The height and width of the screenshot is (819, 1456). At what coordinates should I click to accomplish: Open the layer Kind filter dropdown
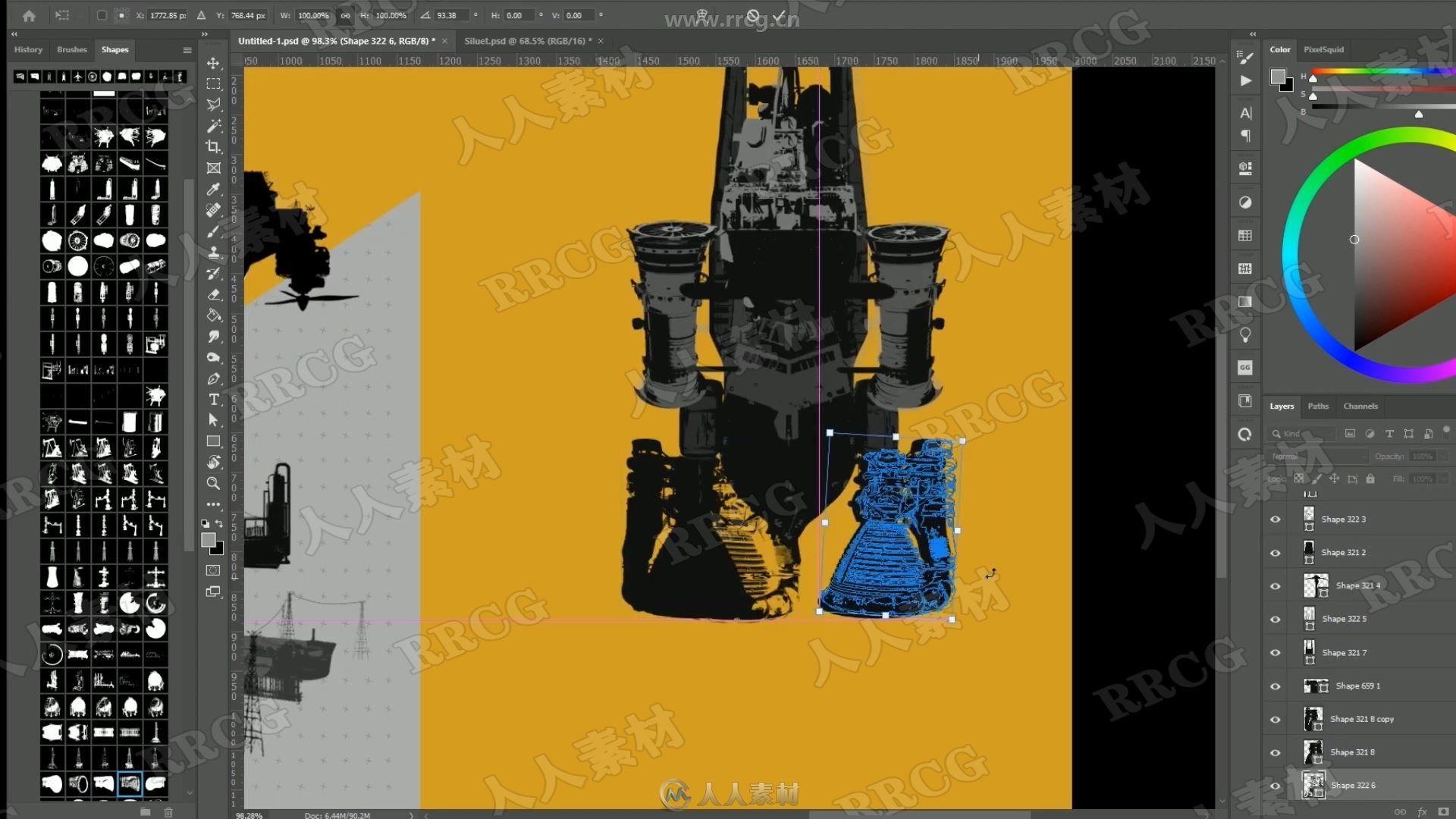point(1302,434)
